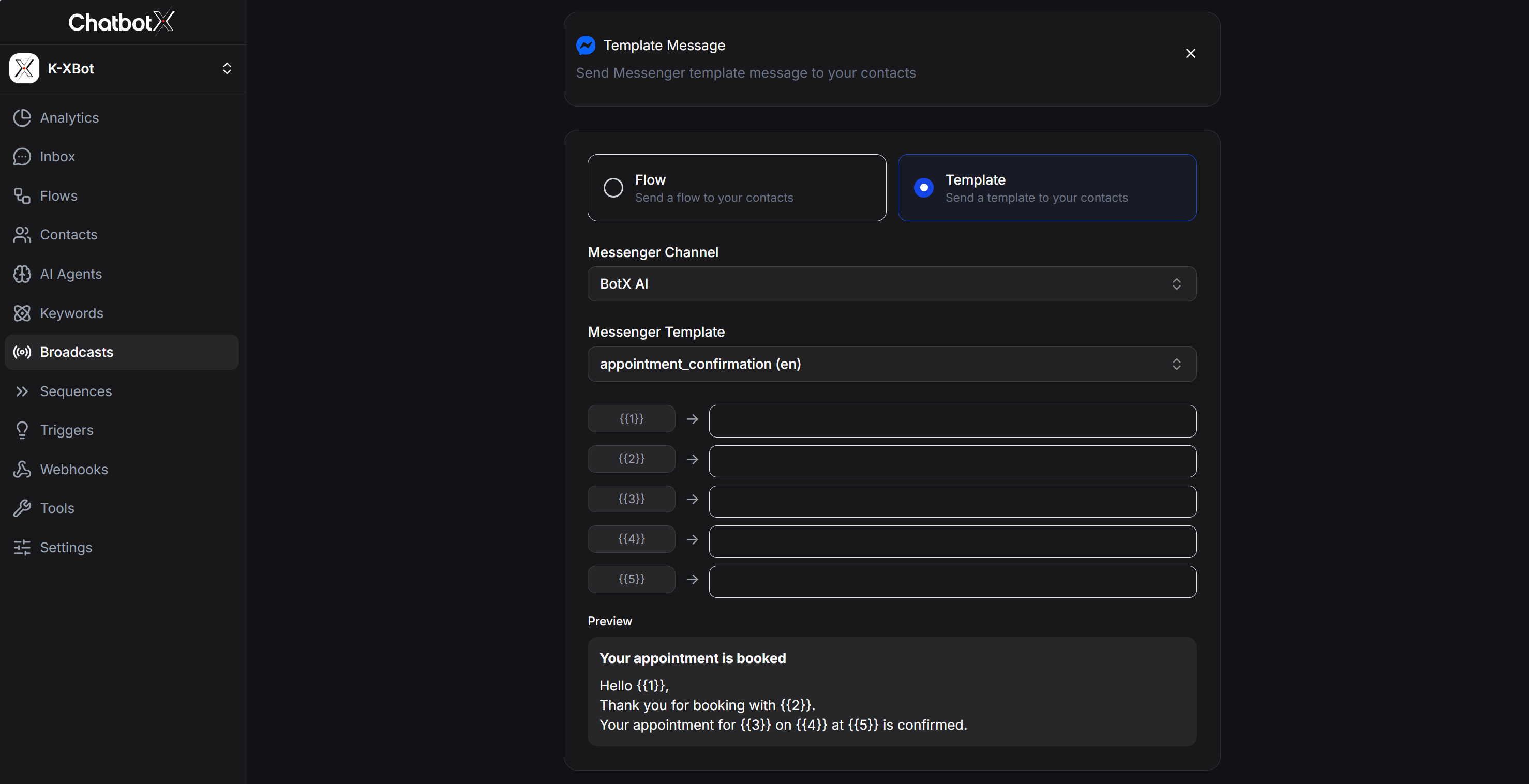The image size is (1529, 784).
Task: Open Analytics in the sidebar
Action: tap(122, 117)
